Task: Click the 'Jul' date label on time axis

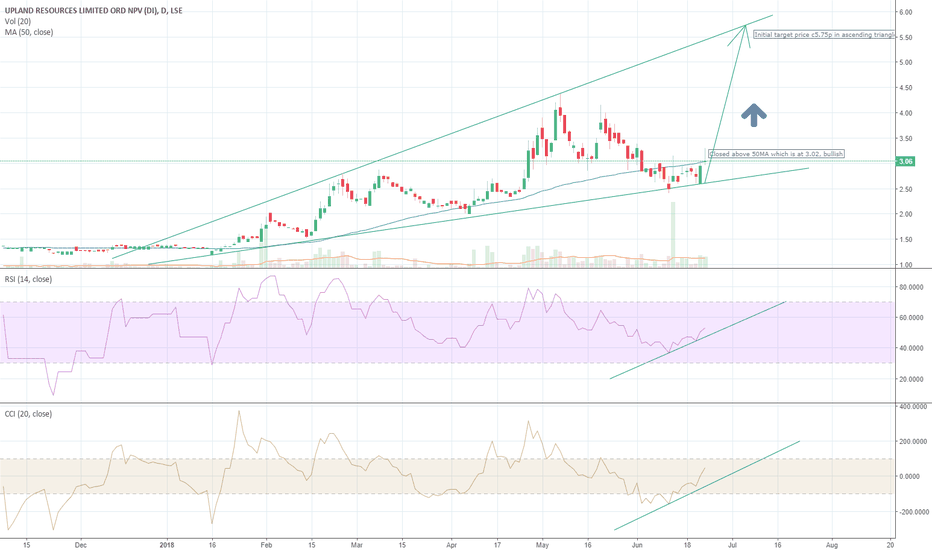Action: click(733, 545)
